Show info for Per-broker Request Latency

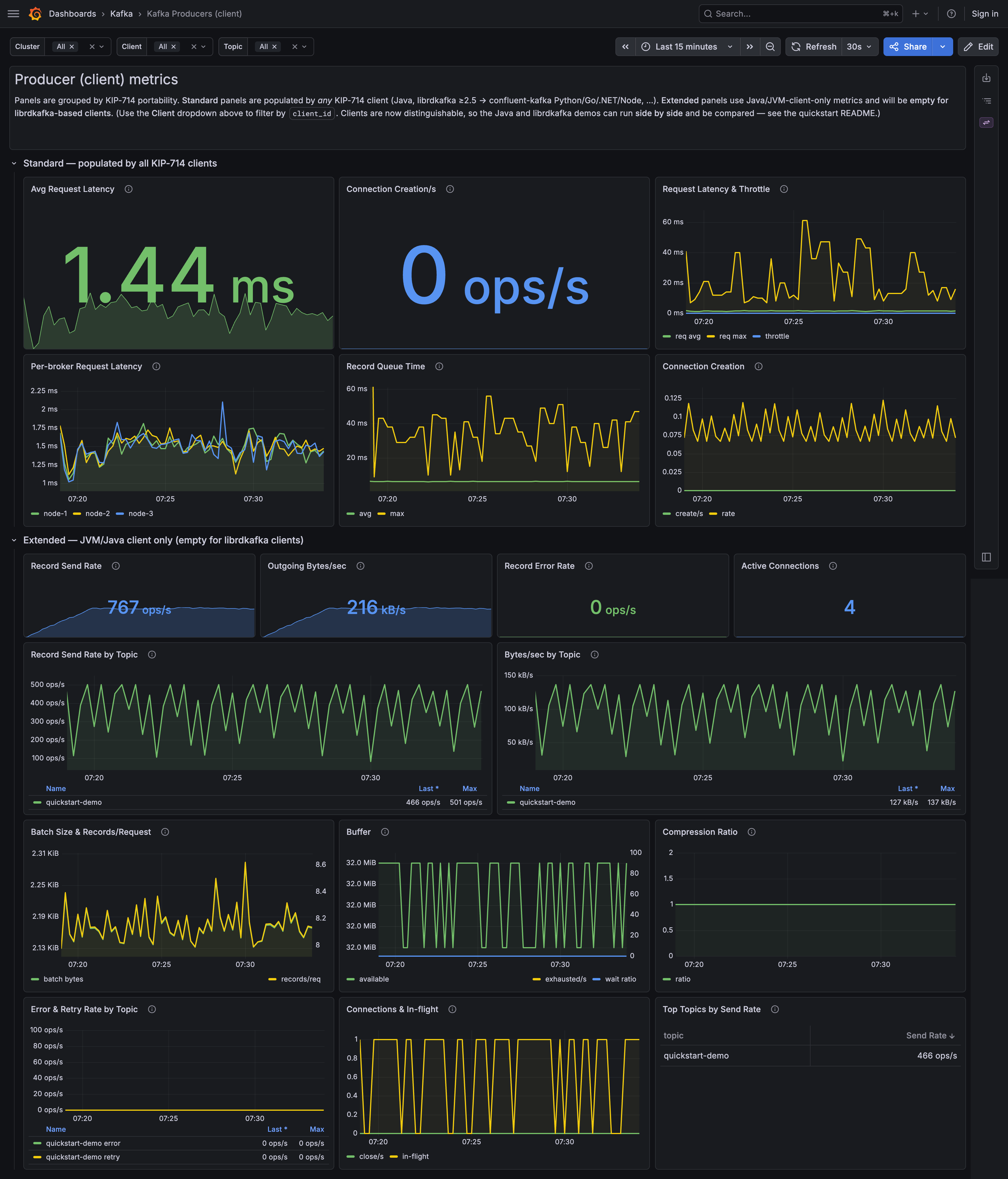tap(156, 366)
